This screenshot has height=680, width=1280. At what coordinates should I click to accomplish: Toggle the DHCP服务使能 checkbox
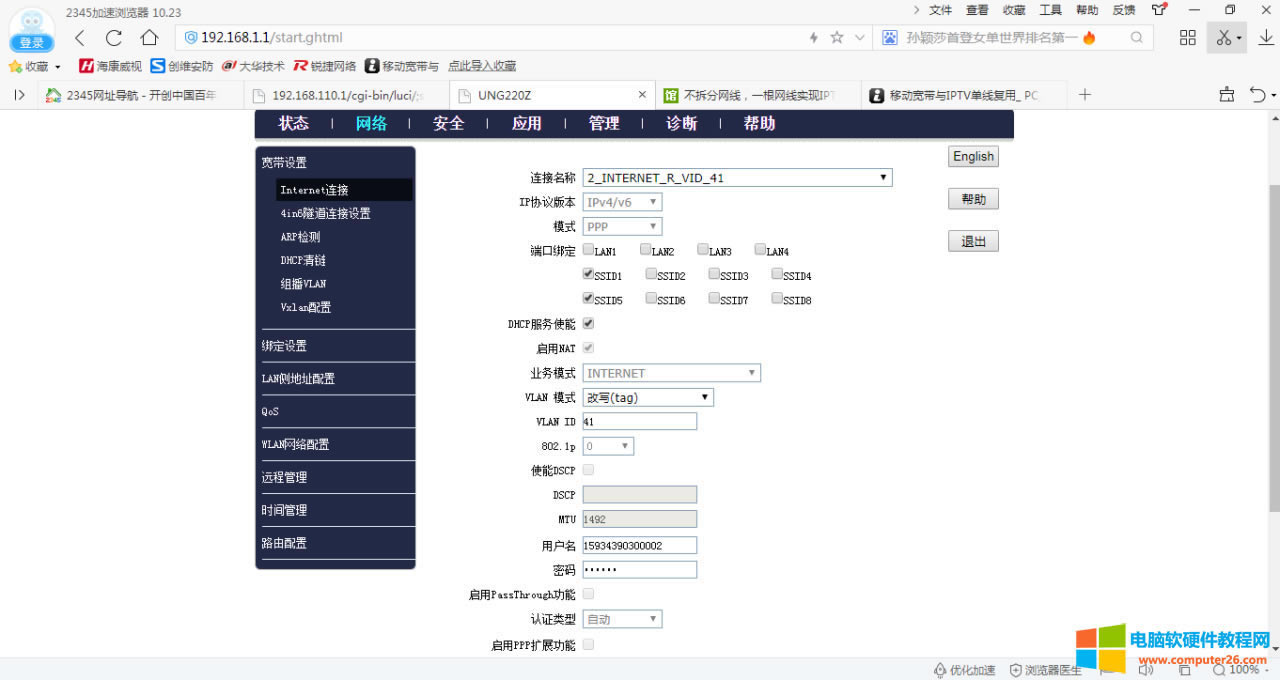click(589, 324)
